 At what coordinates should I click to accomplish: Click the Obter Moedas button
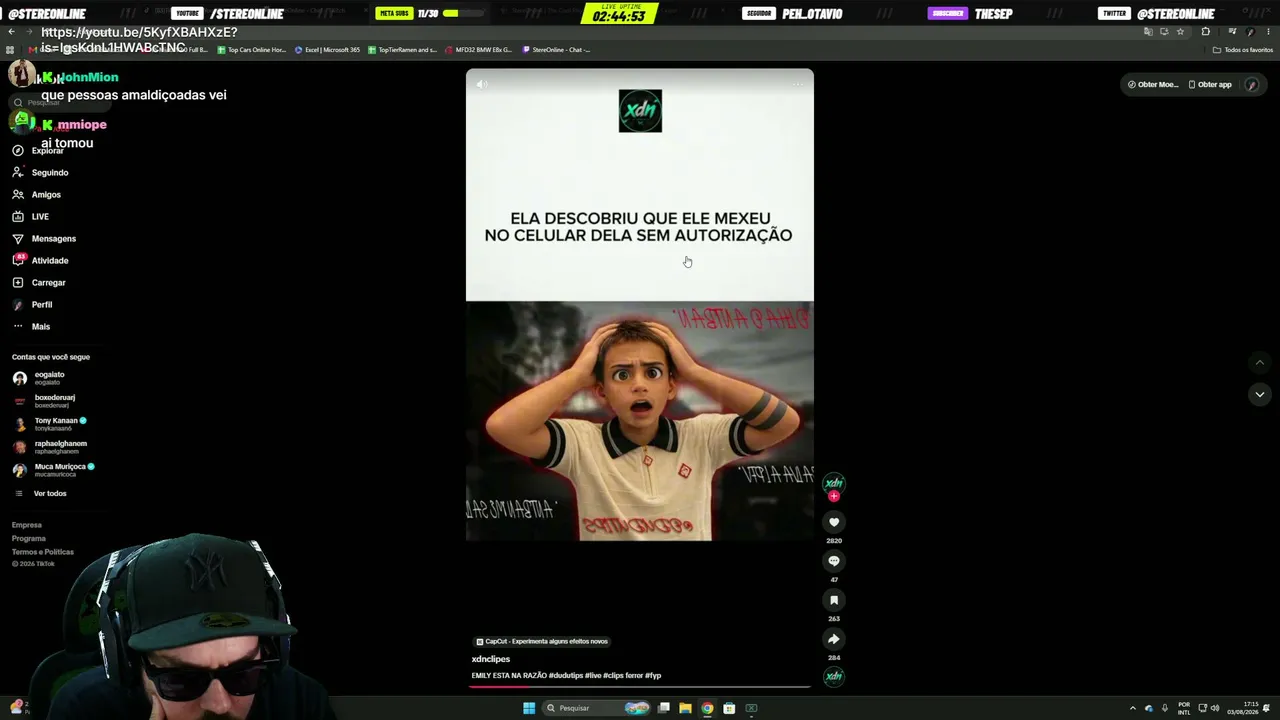click(x=1153, y=85)
